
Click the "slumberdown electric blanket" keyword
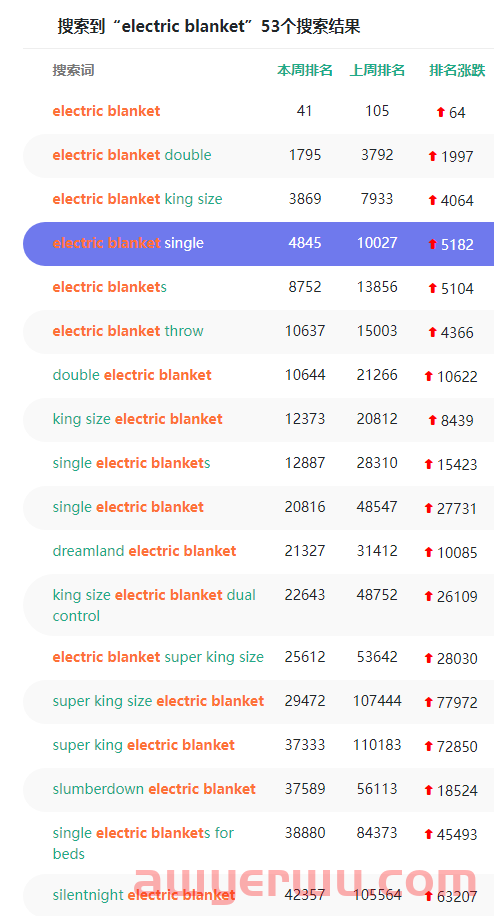click(154, 789)
